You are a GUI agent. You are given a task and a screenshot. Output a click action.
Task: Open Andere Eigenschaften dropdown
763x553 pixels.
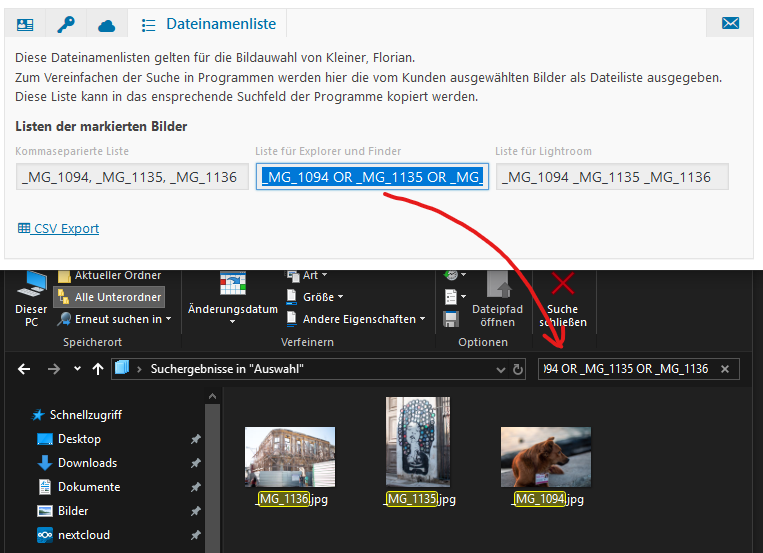point(359,319)
